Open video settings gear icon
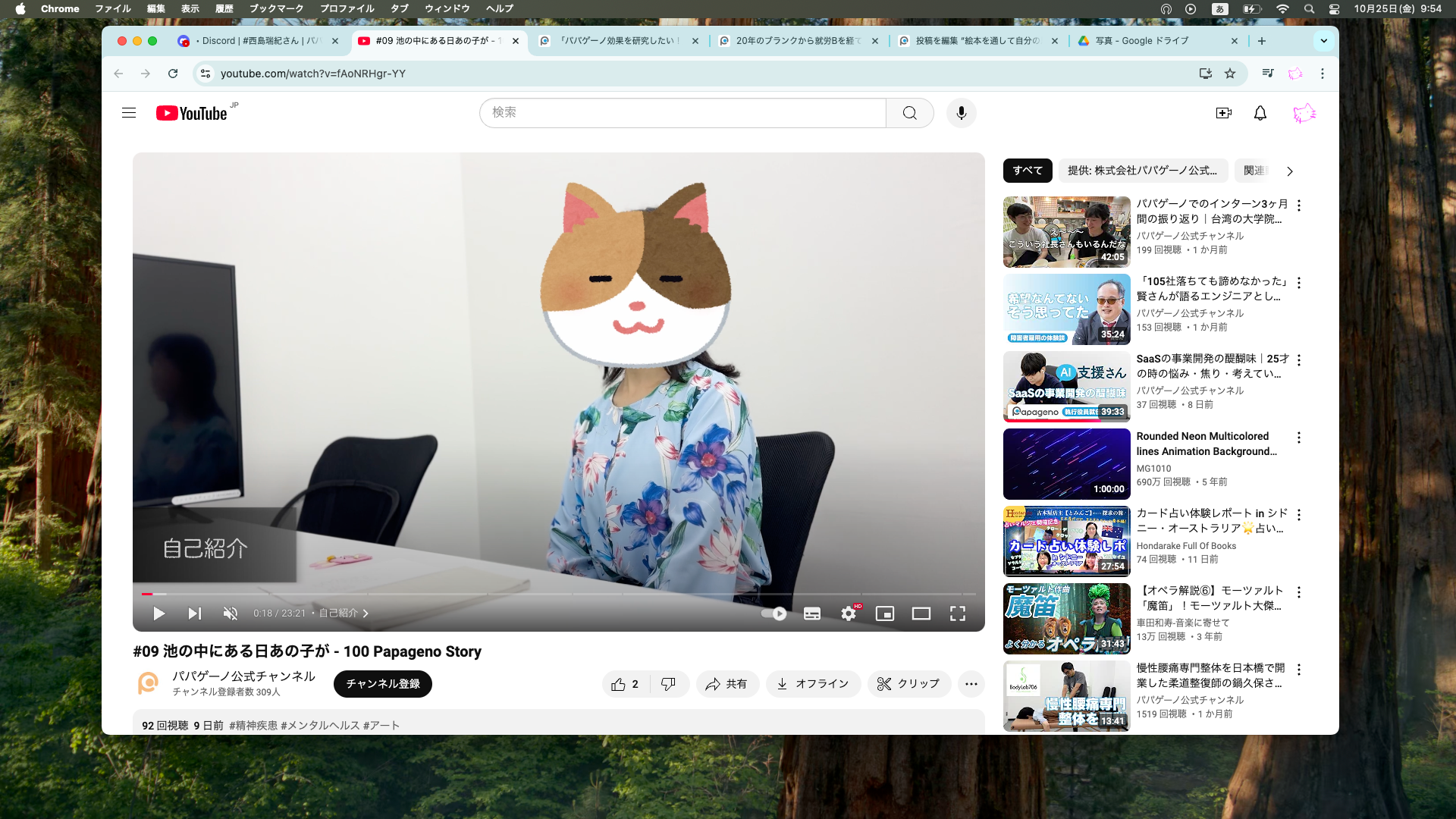 (849, 613)
